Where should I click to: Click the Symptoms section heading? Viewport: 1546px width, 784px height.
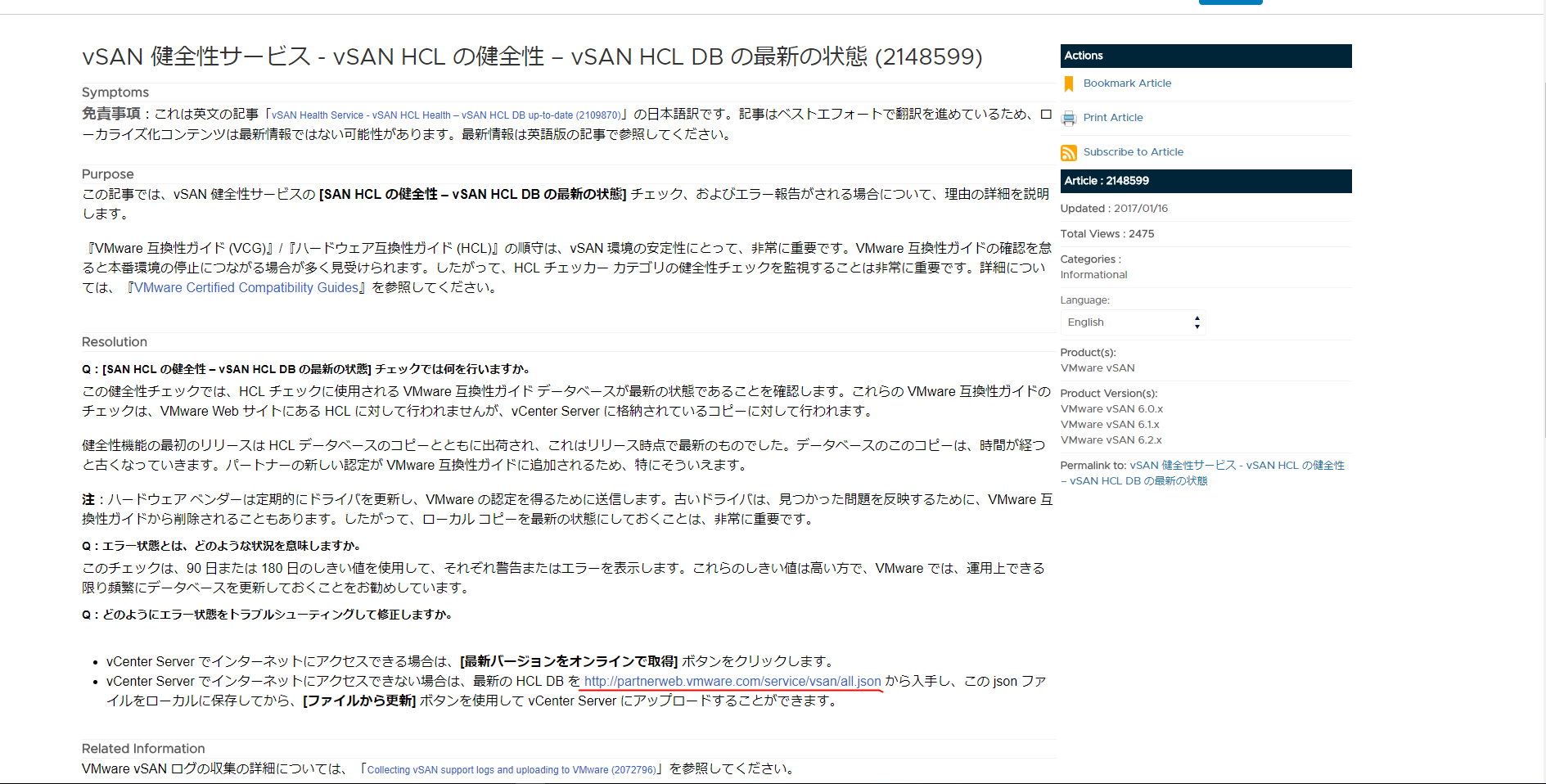(115, 92)
